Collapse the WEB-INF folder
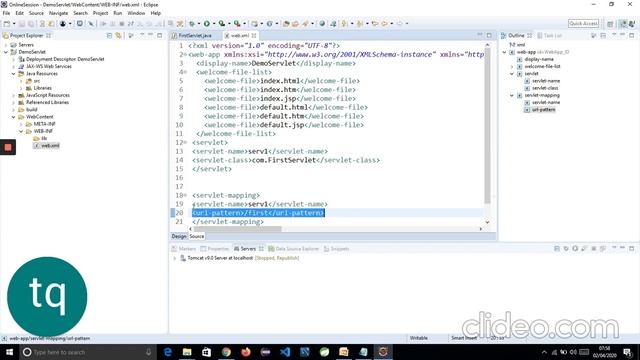The width and height of the screenshot is (640, 360). point(21,131)
